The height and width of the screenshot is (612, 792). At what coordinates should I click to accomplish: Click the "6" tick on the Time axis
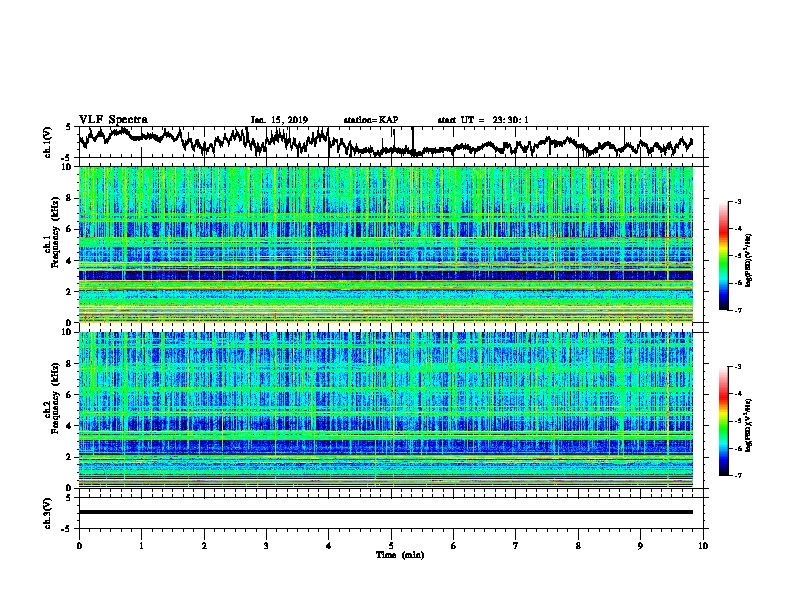click(454, 546)
